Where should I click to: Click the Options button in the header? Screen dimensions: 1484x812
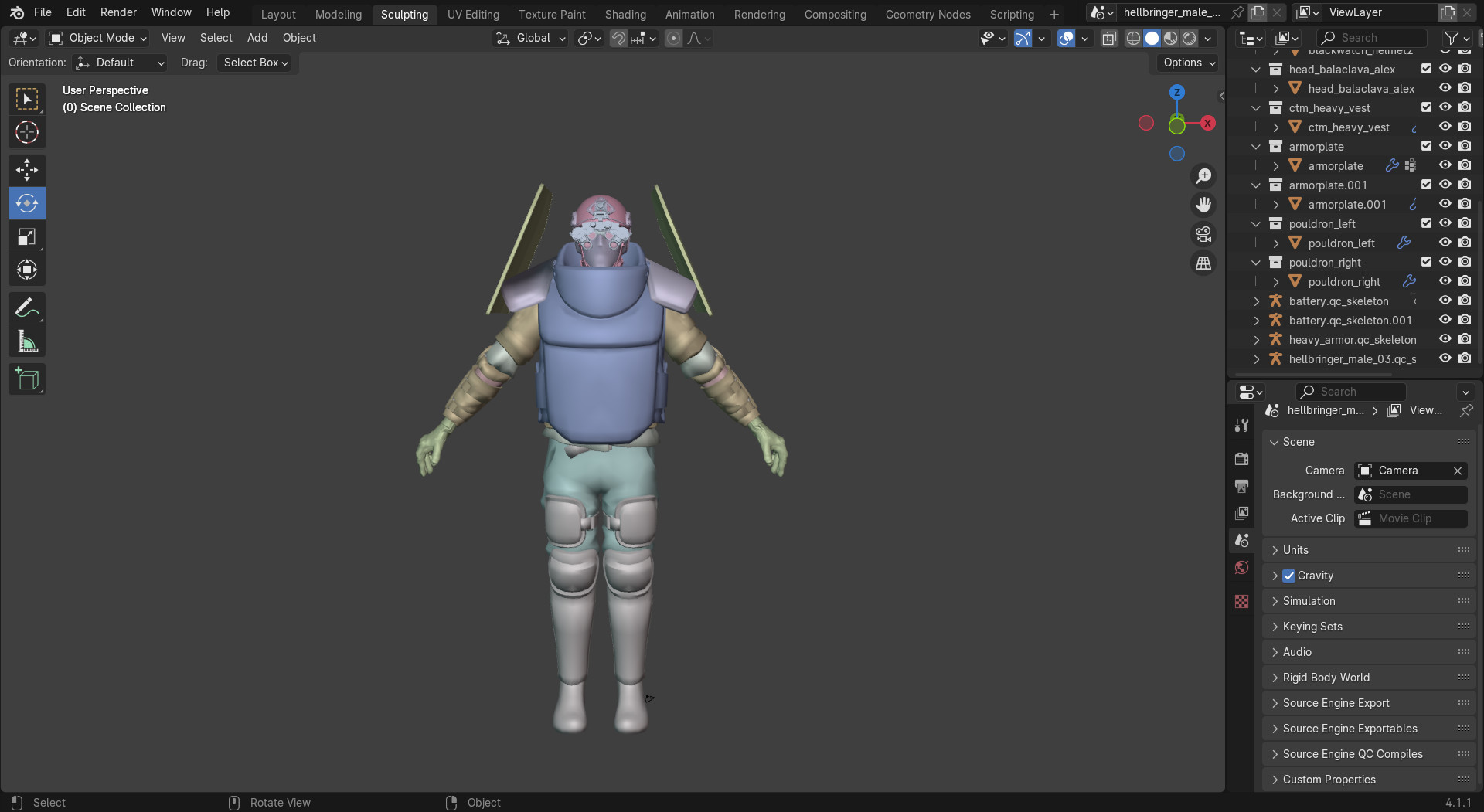pos(1186,63)
